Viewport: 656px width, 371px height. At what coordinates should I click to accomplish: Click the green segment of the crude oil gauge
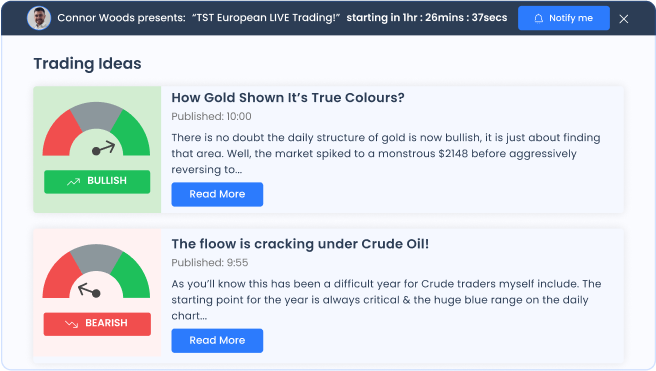tap(133, 277)
